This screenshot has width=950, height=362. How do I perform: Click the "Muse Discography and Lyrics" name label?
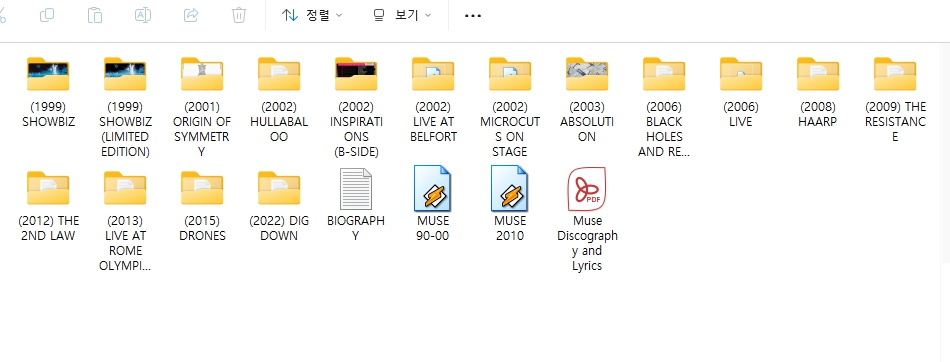coord(586,243)
